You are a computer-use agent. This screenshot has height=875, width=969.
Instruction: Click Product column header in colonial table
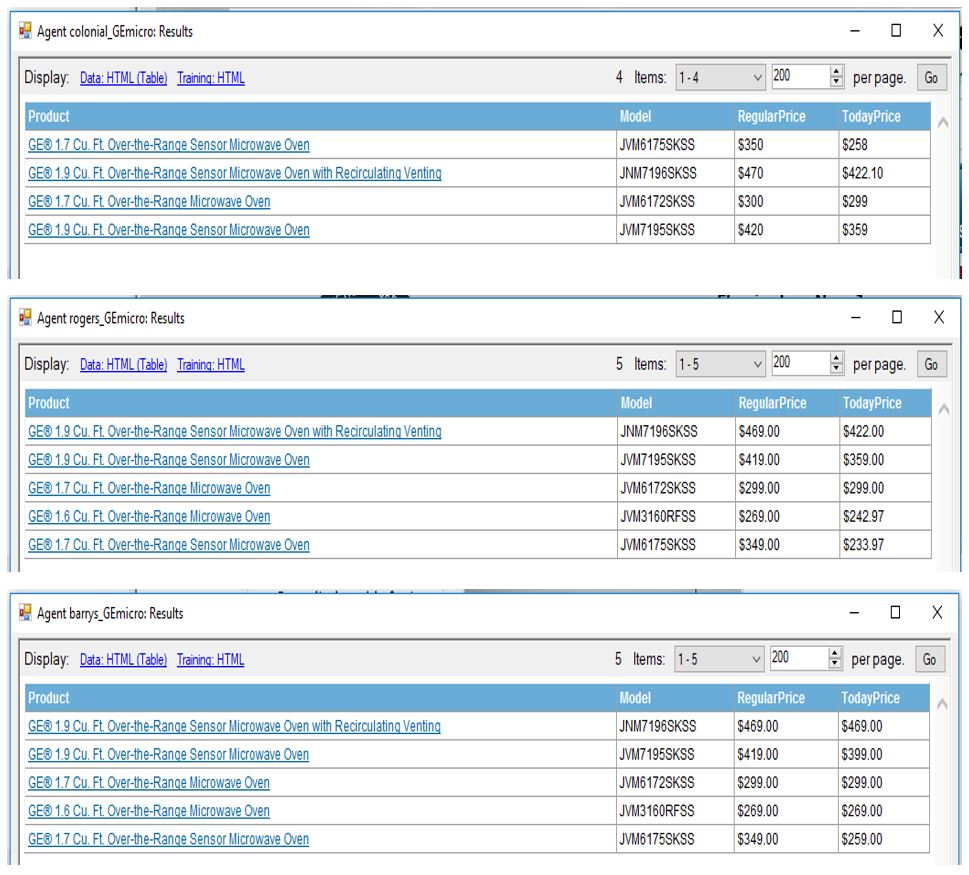pos(320,116)
